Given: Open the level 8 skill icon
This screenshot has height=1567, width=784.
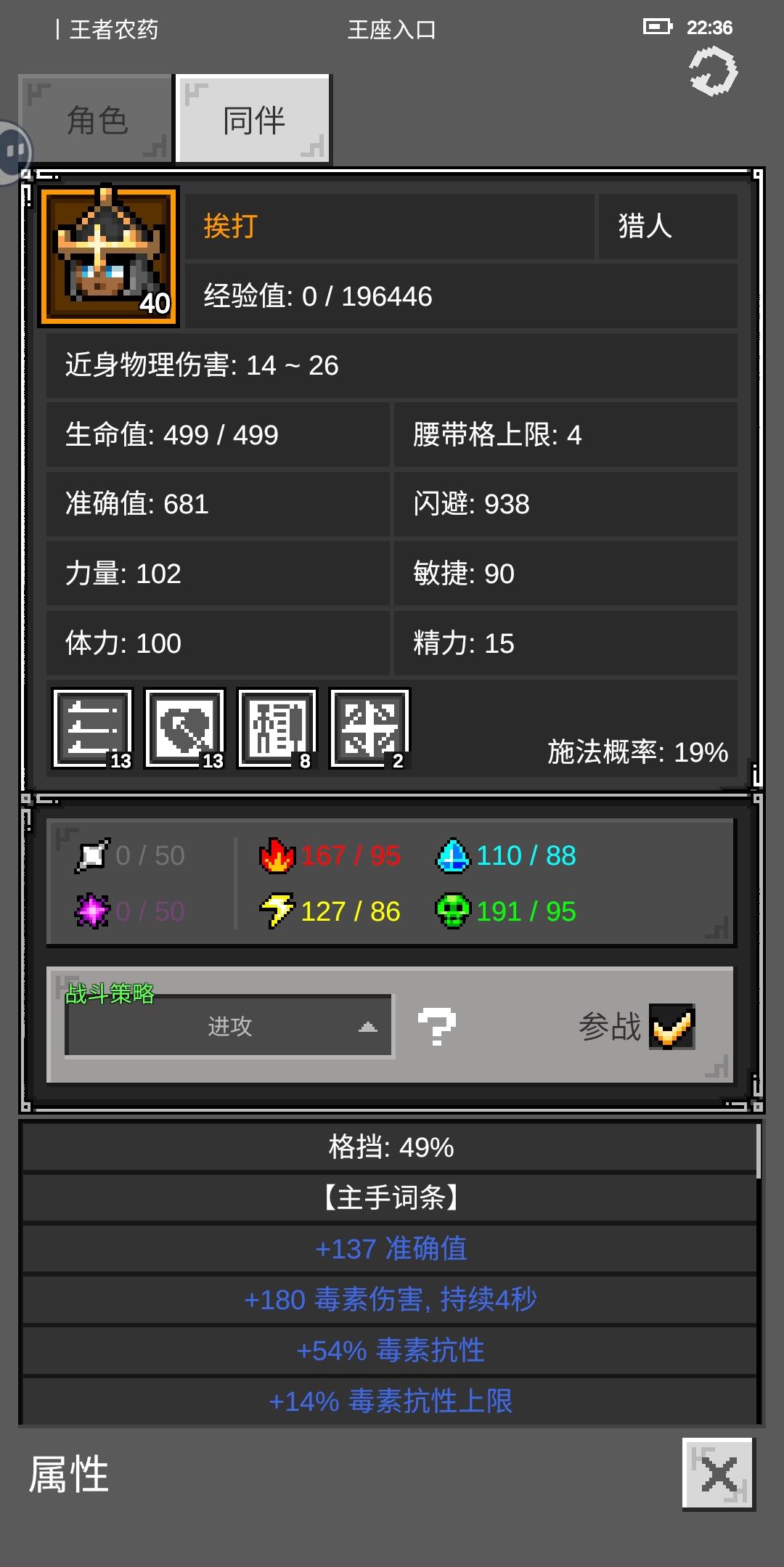Looking at the screenshot, I should [277, 728].
